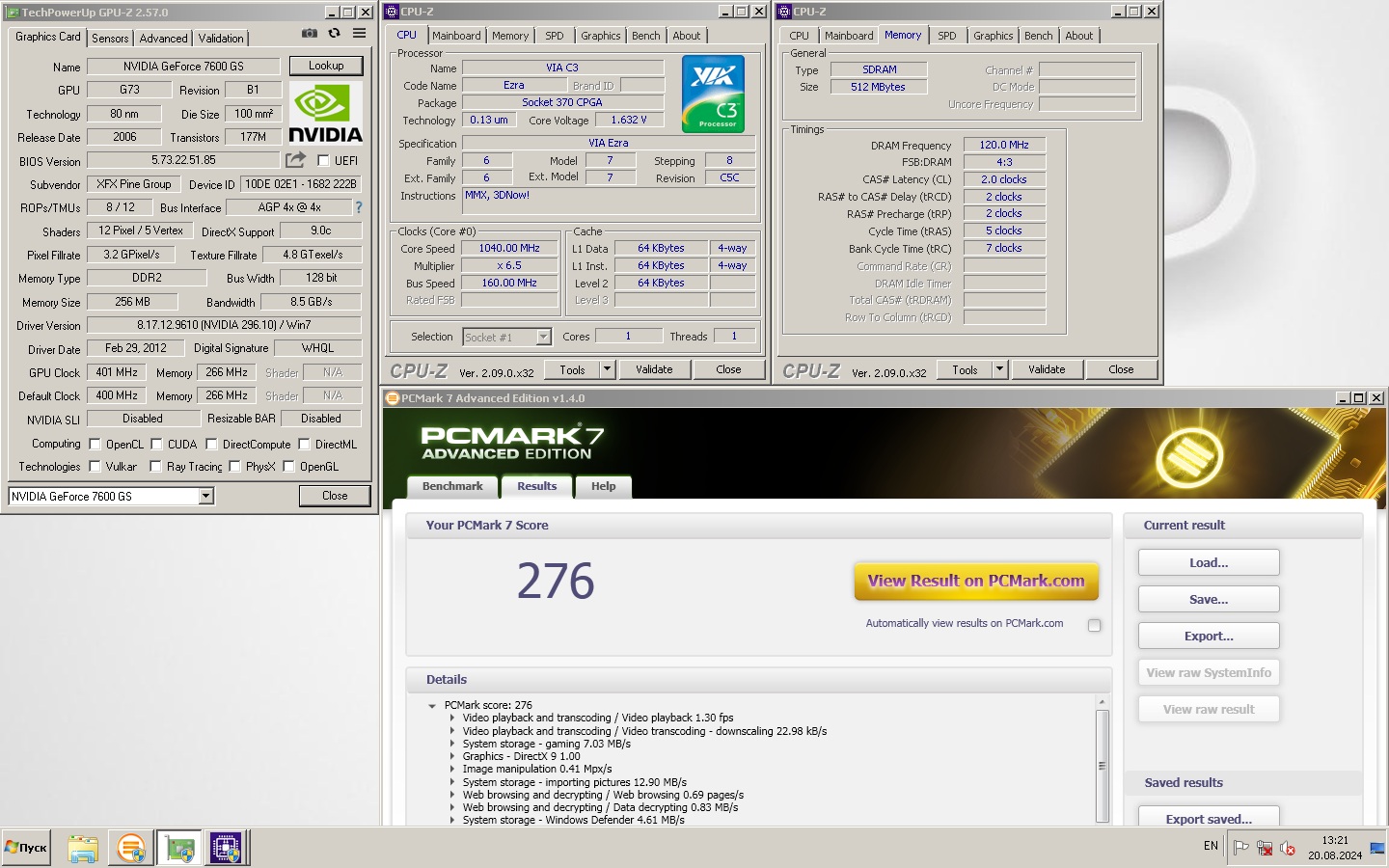1389x868 pixels.
Task: Switch to the Sensors tab in GPU-Z
Action: coord(110,38)
